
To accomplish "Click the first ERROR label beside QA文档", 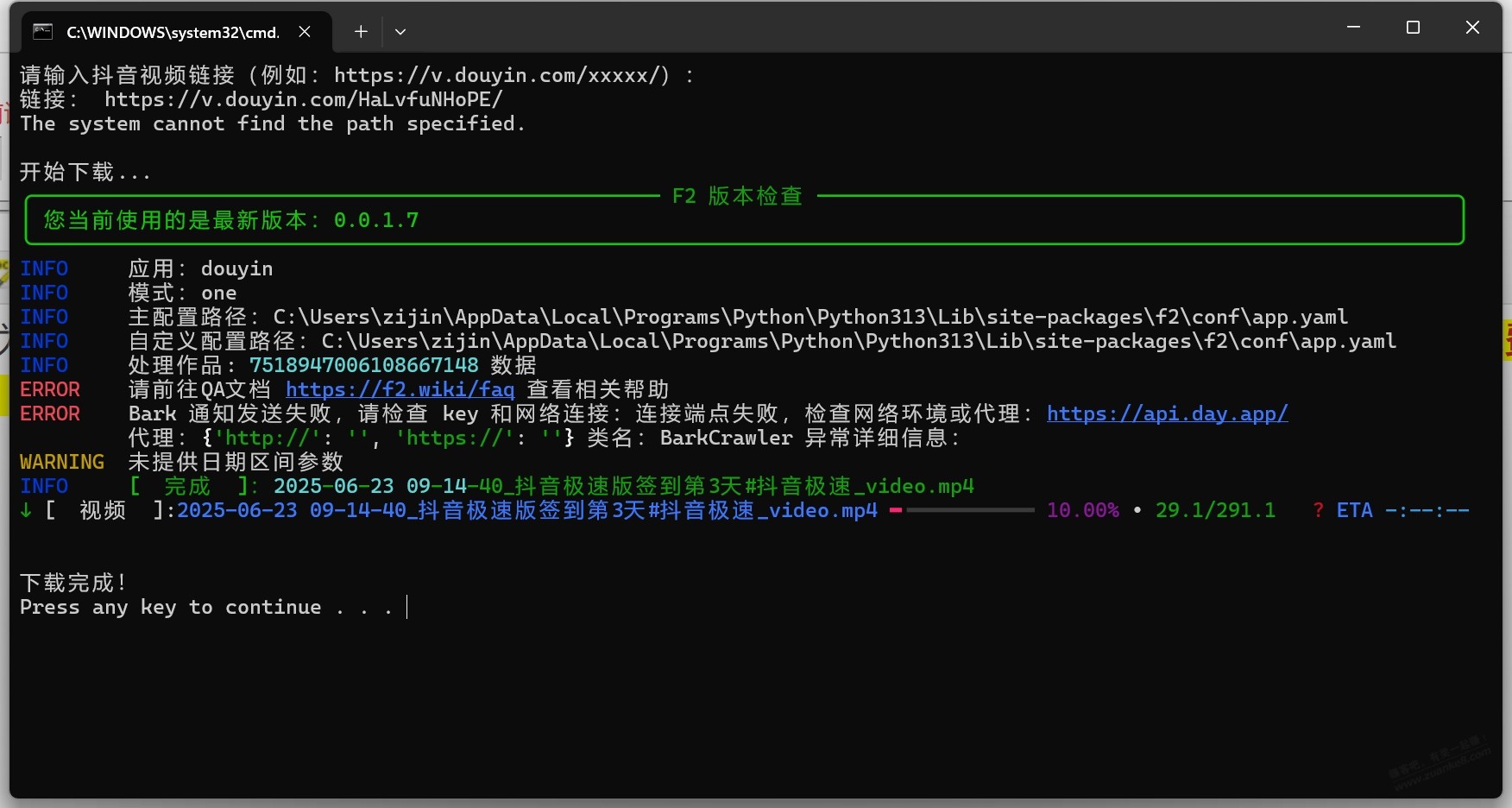I will coord(50,390).
